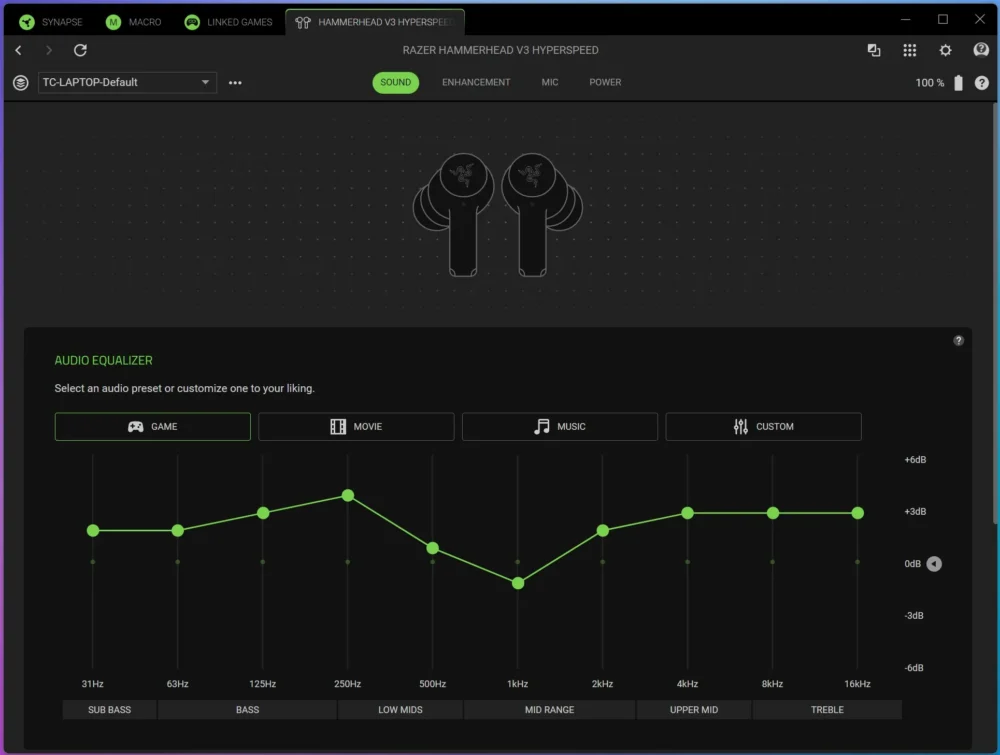Select the GAME equalizer preset
1000x755 pixels.
tap(152, 427)
